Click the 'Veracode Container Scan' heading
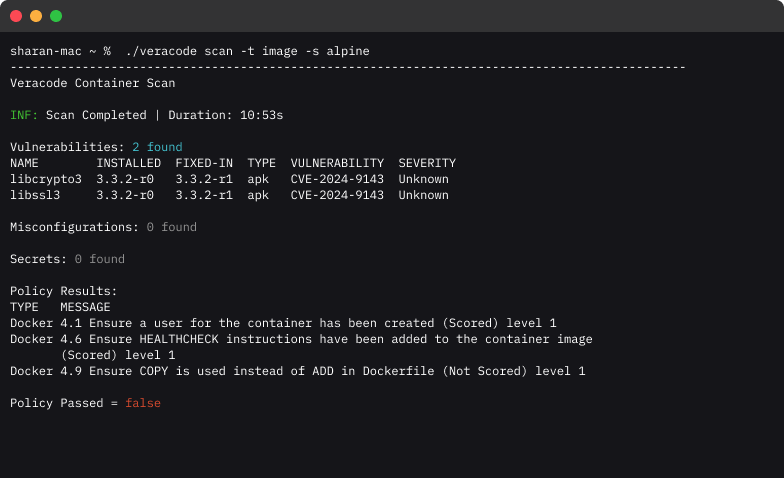784x478 pixels. pos(92,83)
